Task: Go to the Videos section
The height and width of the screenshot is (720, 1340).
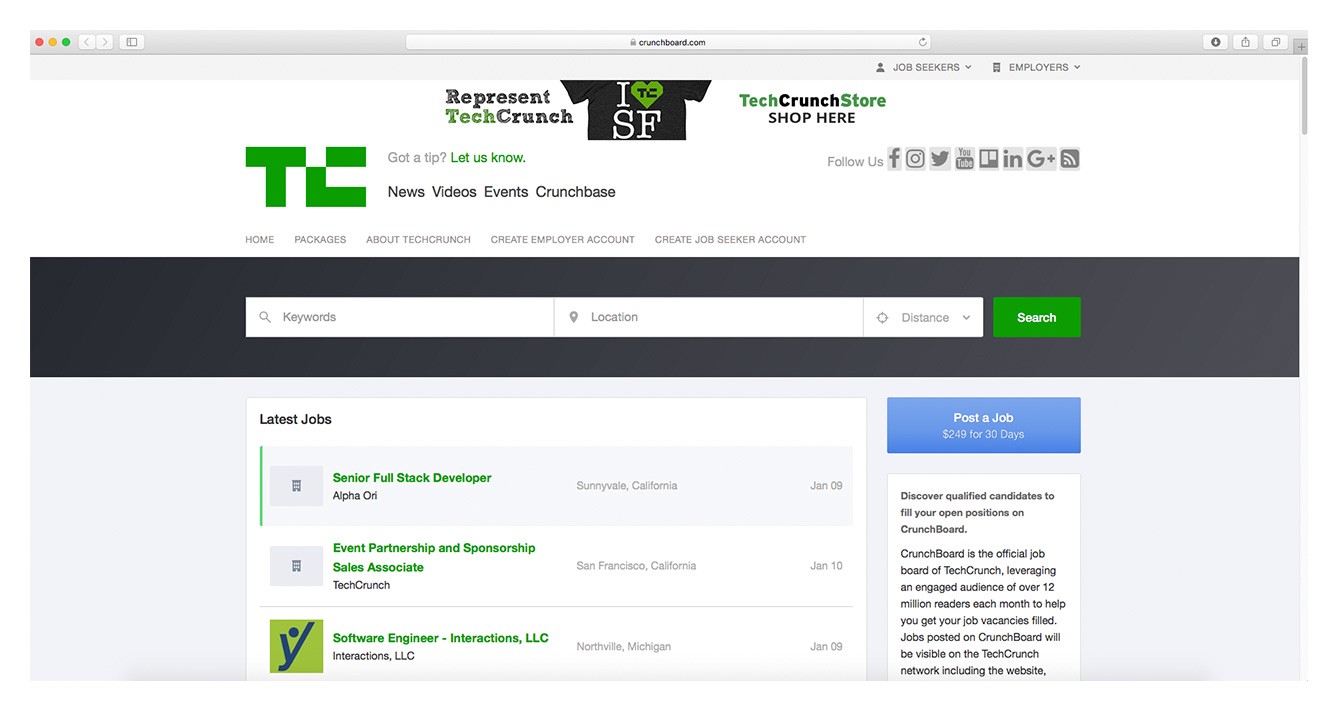Action: point(454,192)
